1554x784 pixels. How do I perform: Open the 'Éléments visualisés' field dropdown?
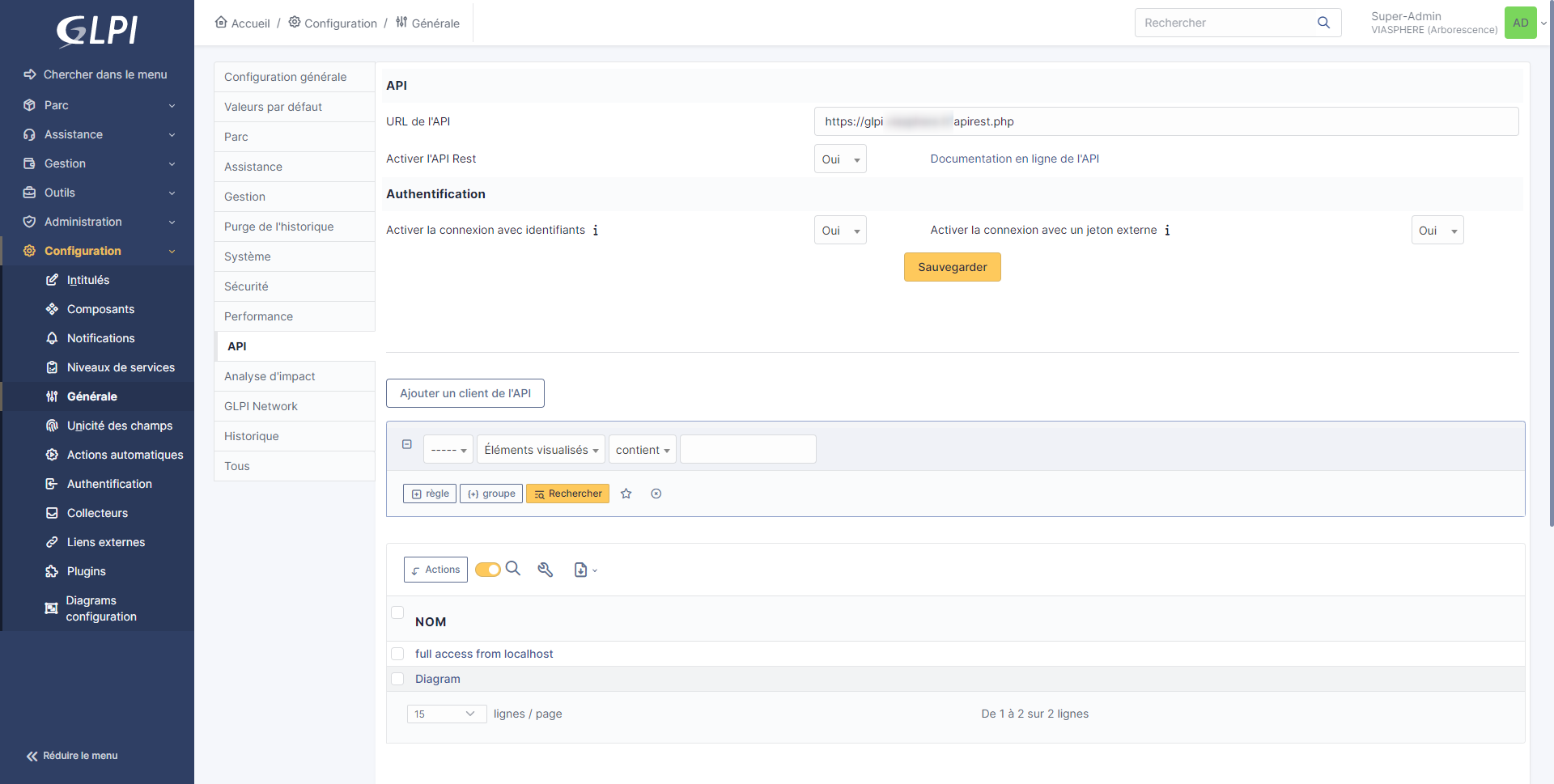(540, 449)
